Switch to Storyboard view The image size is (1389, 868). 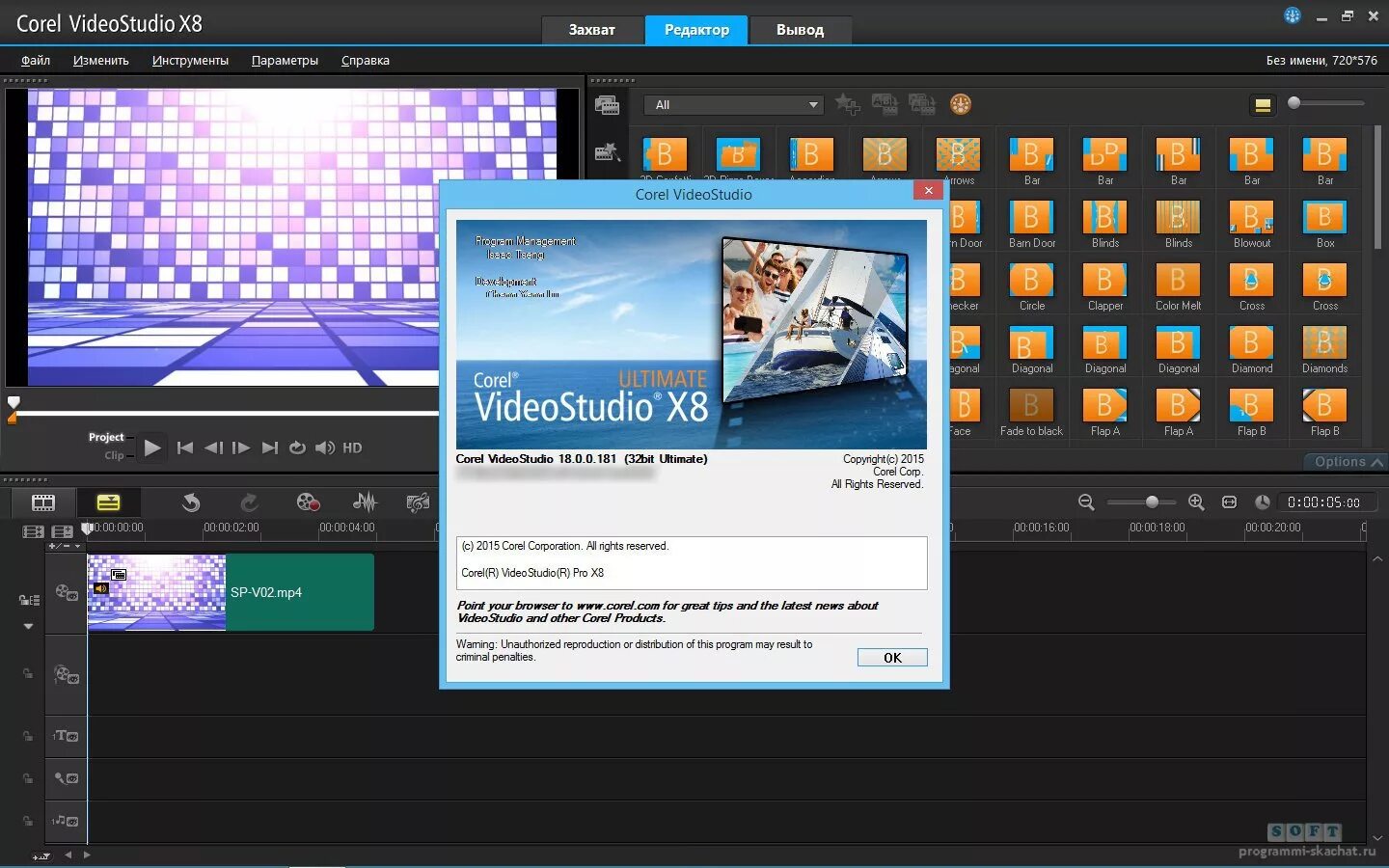(x=43, y=502)
